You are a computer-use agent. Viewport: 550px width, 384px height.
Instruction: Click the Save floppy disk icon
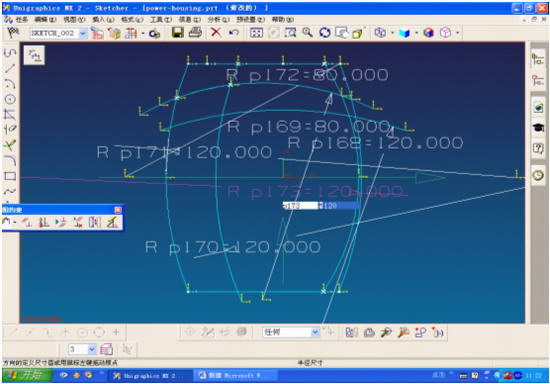(x=178, y=33)
